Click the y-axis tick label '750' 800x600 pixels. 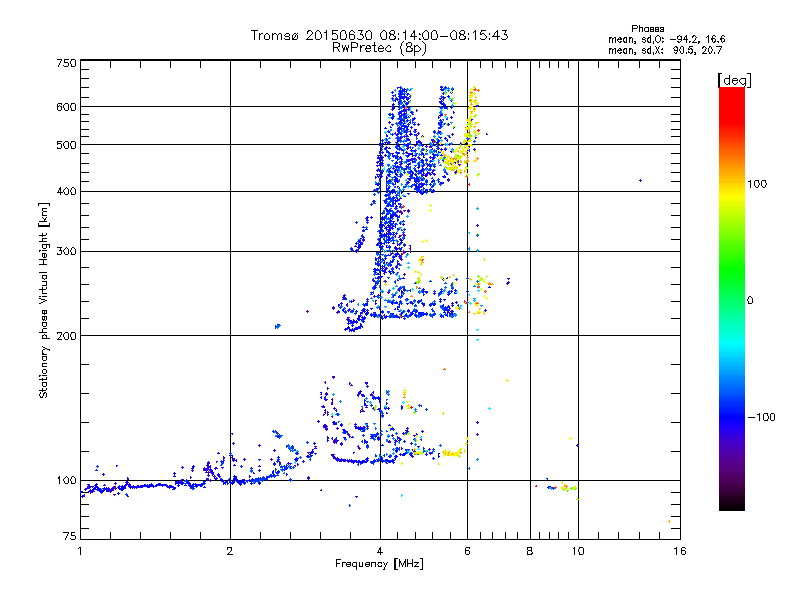point(66,63)
